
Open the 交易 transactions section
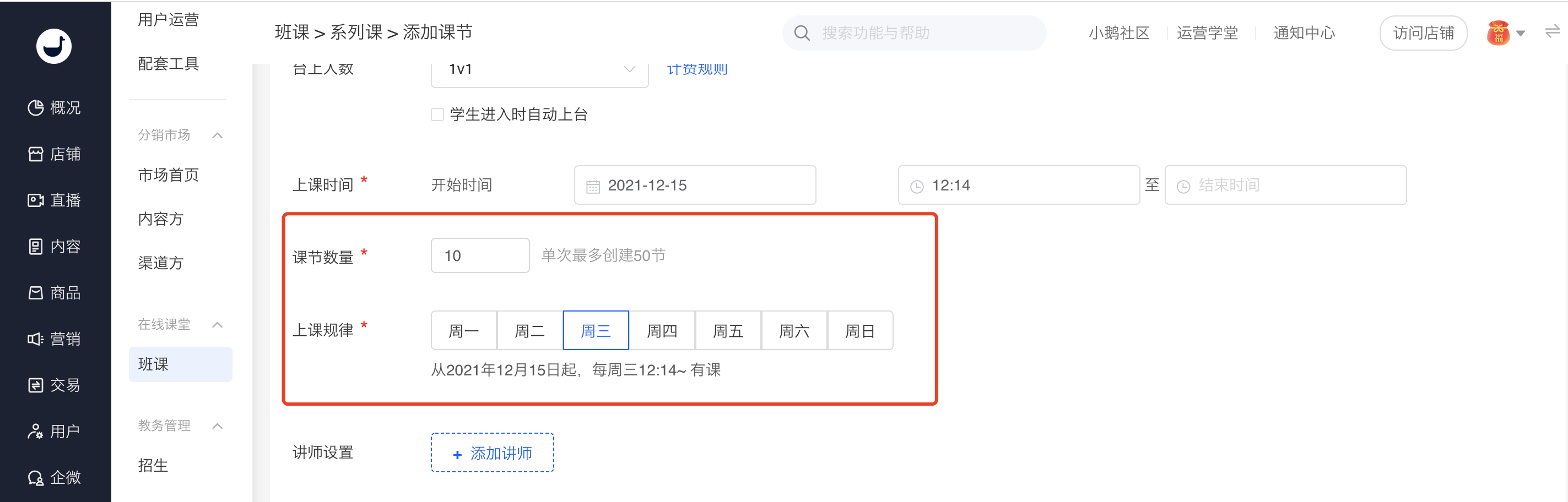tap(54, 385)
